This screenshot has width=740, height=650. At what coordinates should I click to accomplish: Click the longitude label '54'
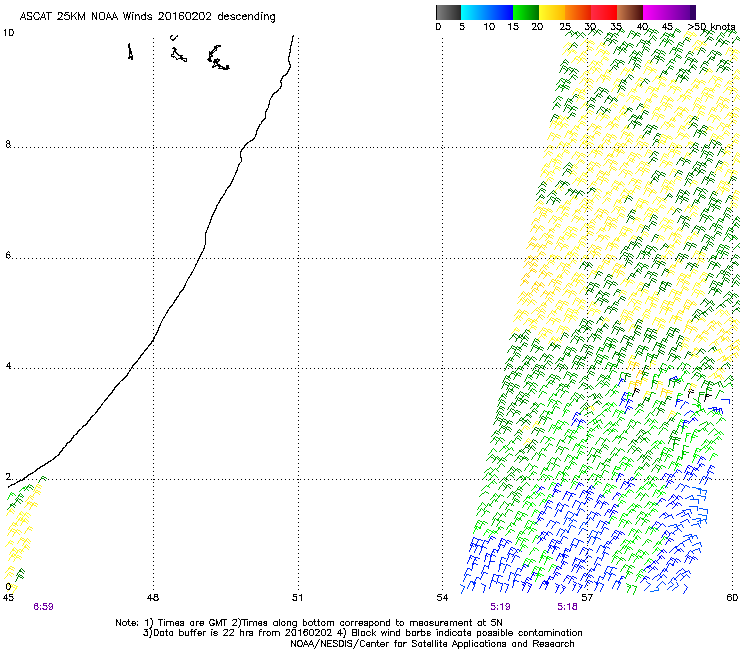pos(442,598)
